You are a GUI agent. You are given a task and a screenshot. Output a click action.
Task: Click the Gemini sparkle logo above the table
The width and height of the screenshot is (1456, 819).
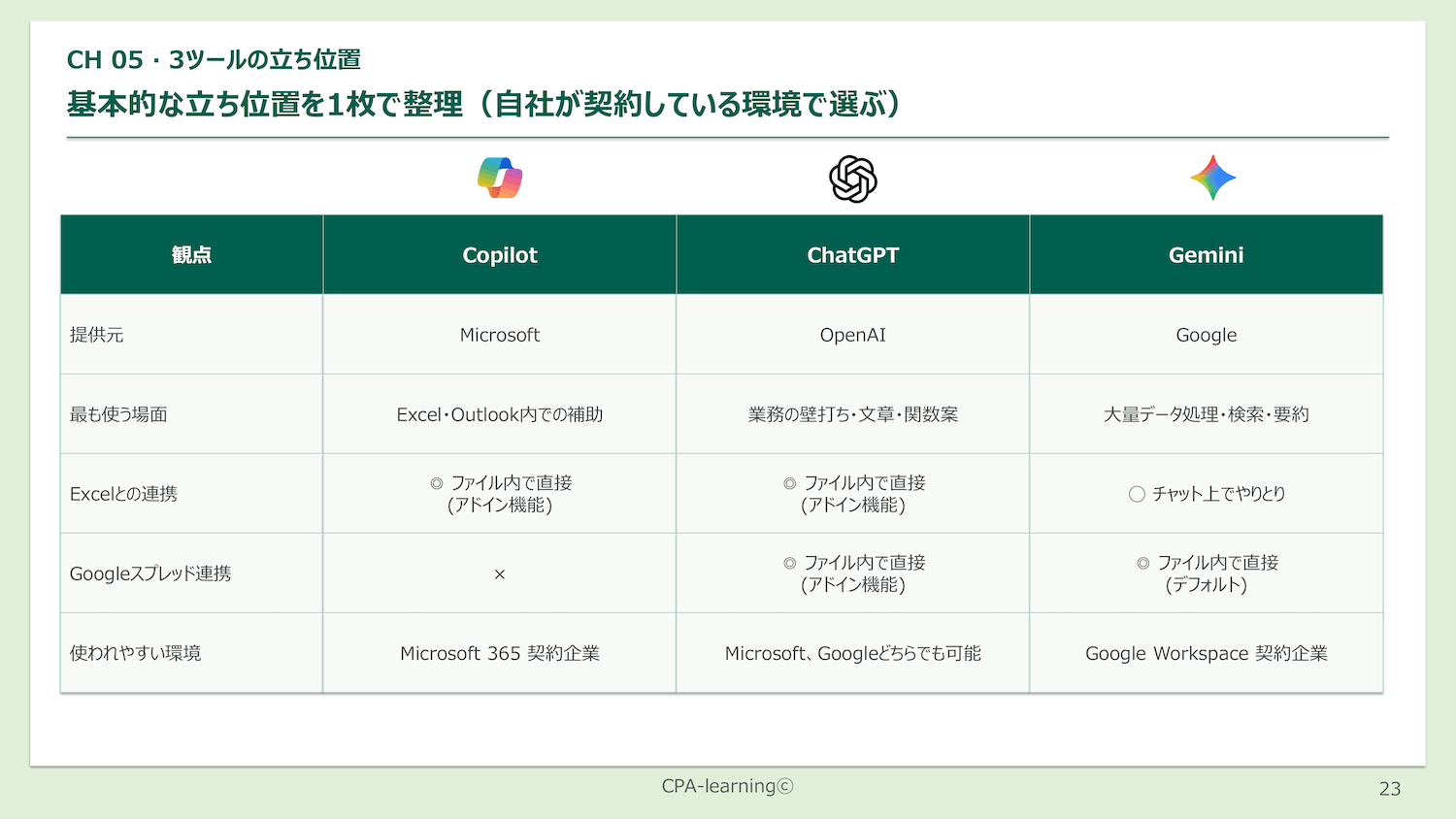(x=1213, y=178)
